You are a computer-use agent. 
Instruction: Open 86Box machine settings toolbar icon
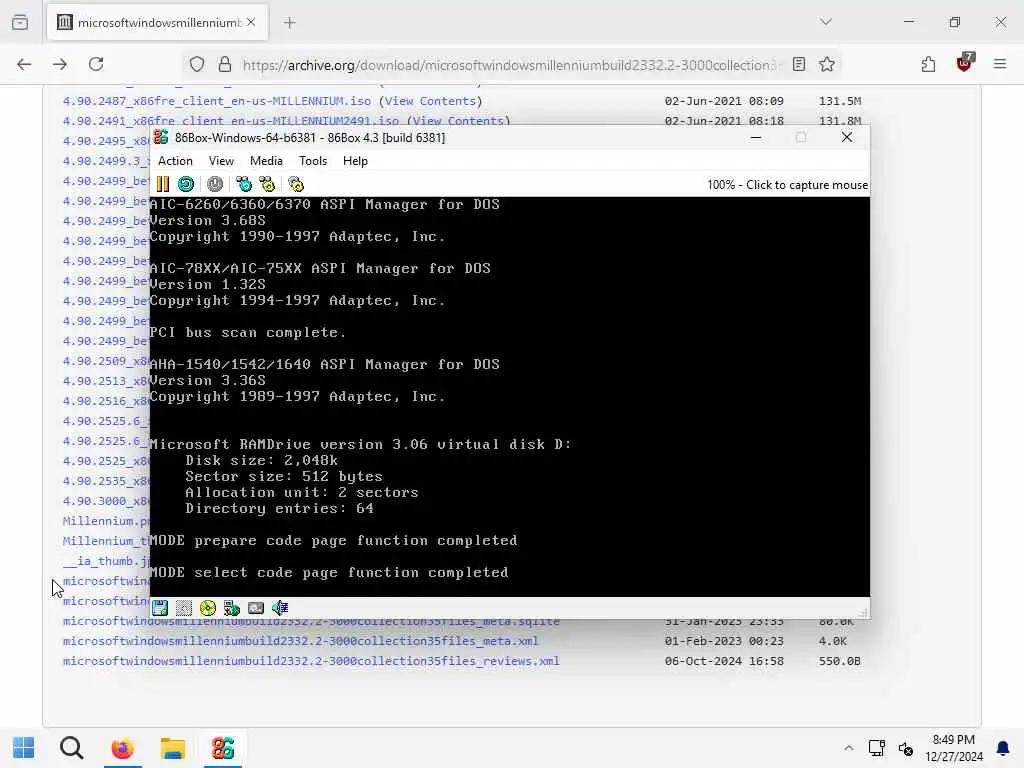296,184
